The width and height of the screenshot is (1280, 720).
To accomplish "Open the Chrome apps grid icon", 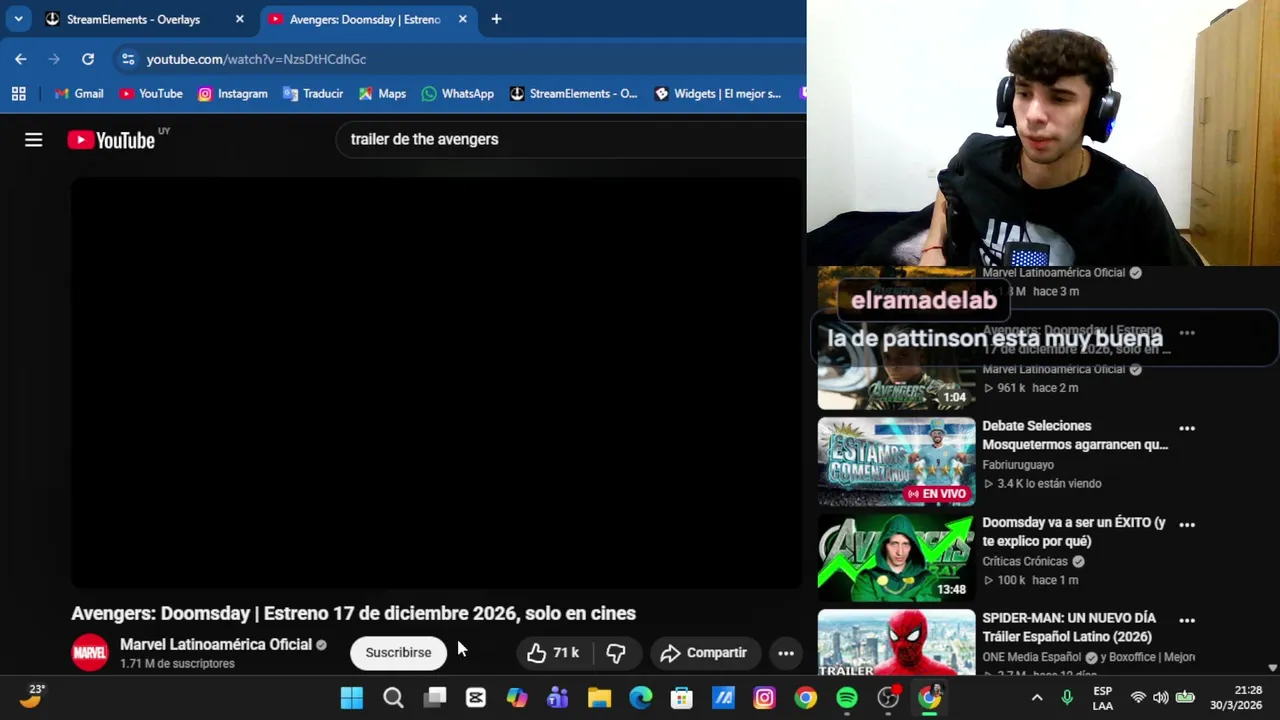I will [x=18, y=93].
